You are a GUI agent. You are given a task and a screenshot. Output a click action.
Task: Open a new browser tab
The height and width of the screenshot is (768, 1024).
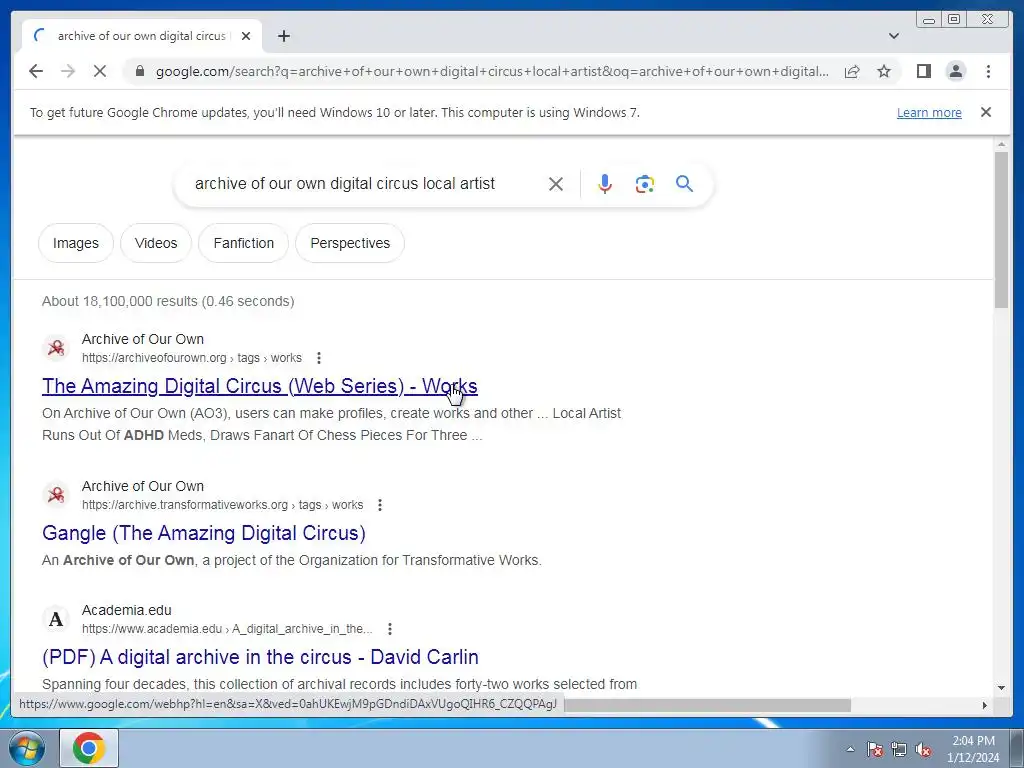[x=283, y=36]
